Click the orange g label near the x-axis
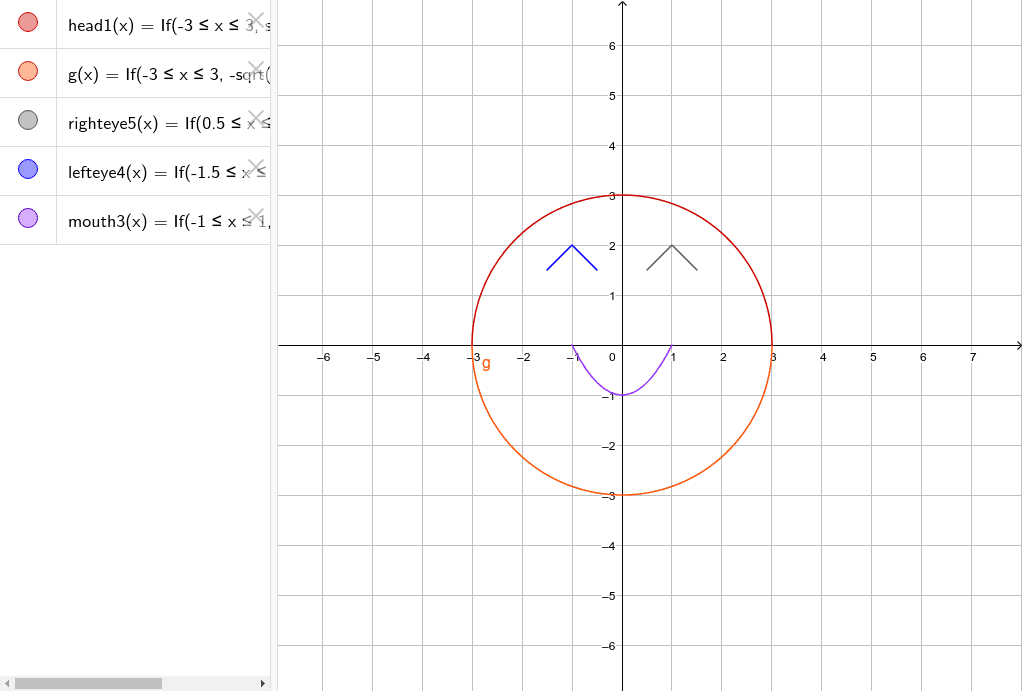Screen dimensions: 1024x693 (x=487, y=364)
